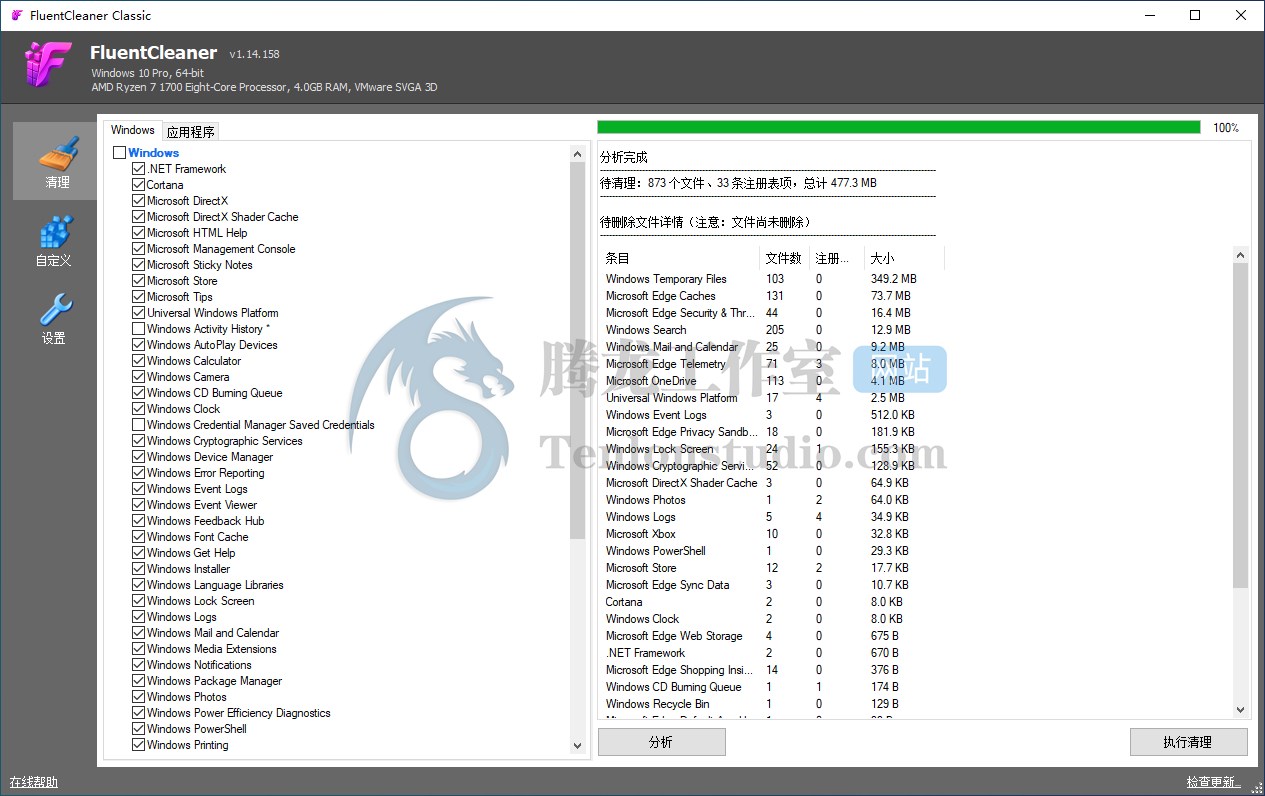The width and height of the screenshot is (1265, 796).
Task: Select Microsoft HTML Help in checklist
Action: click(197, 233)
